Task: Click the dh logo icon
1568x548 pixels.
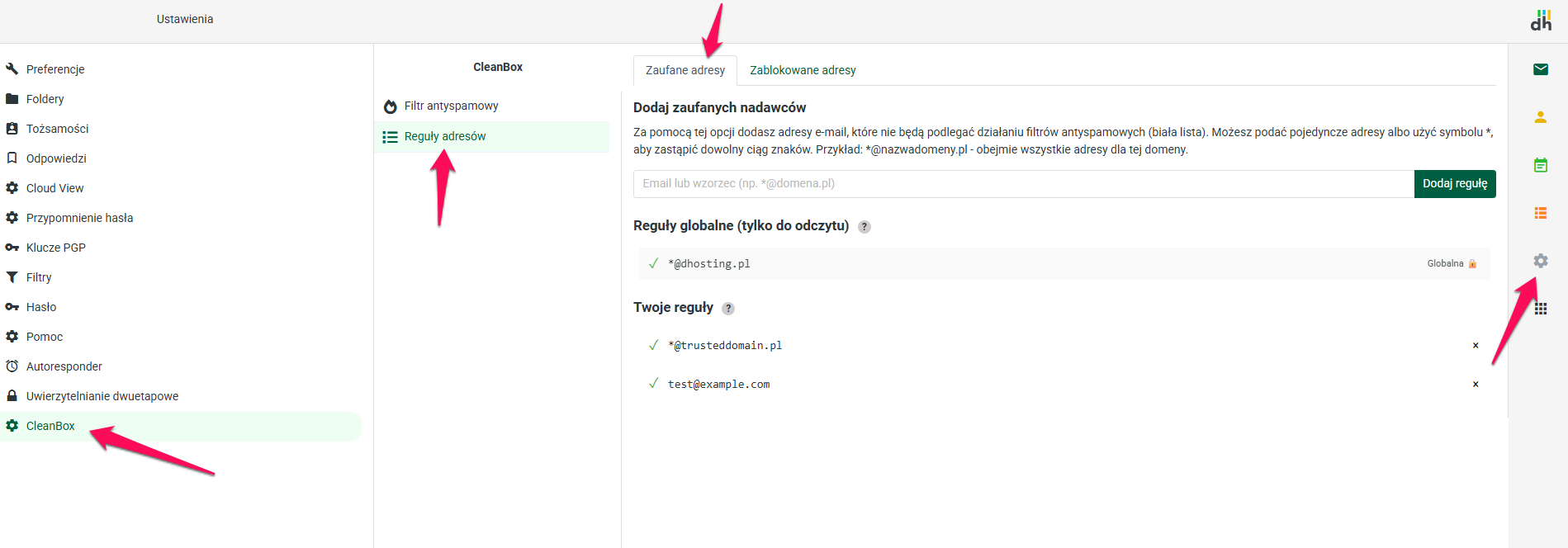Action: click(x=1540, y=21)
